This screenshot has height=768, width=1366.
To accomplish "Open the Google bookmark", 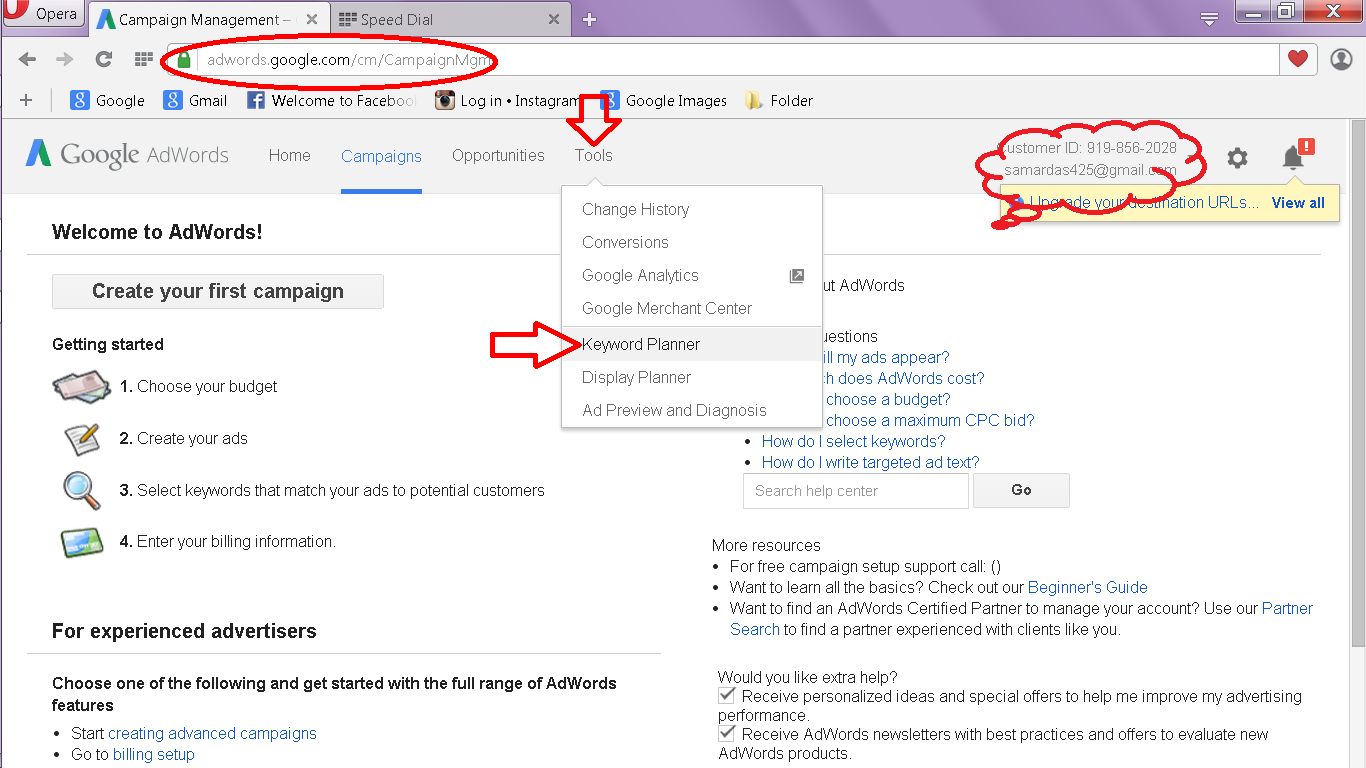I will click(x=107, y=100).
